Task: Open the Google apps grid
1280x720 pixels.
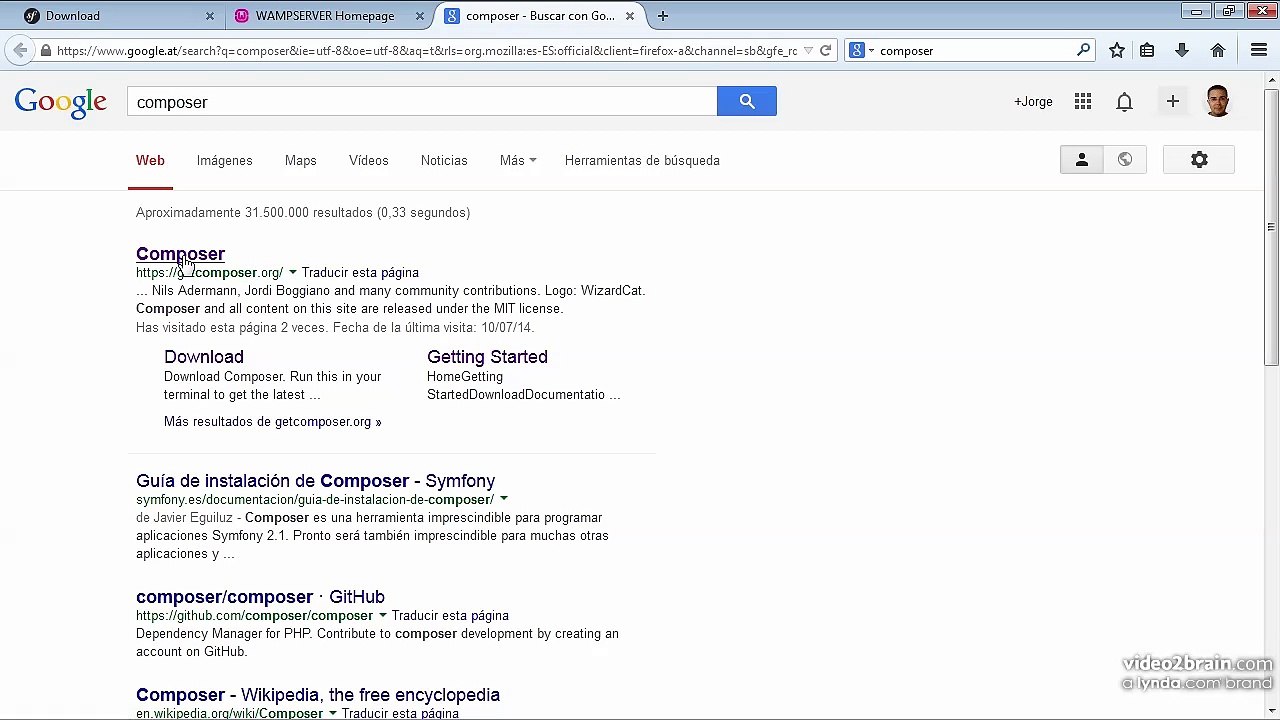Action: (1083, 101)
